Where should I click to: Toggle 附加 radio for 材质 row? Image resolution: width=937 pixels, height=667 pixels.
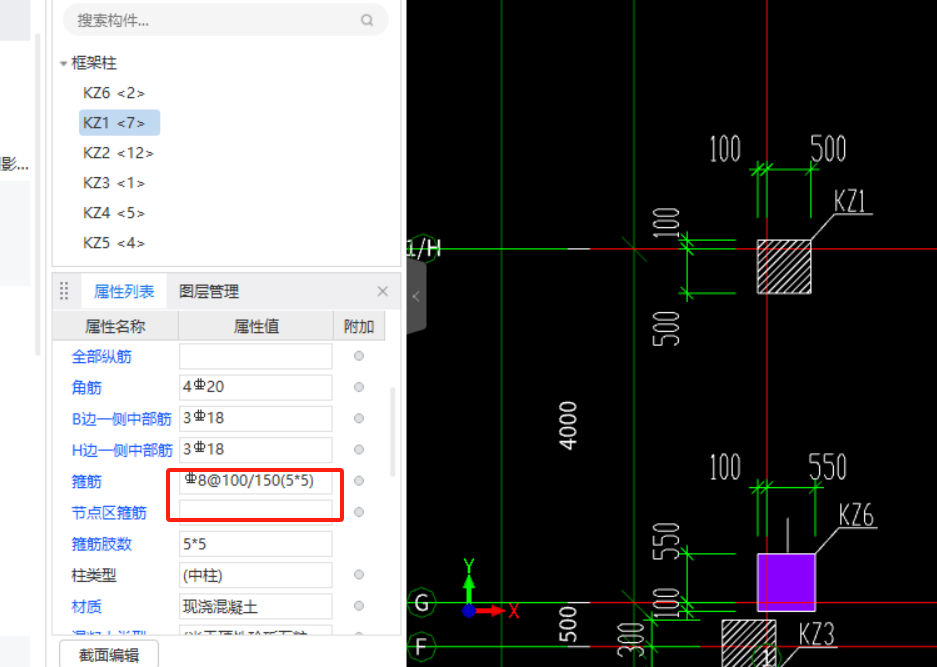click(x=359, y=605)
